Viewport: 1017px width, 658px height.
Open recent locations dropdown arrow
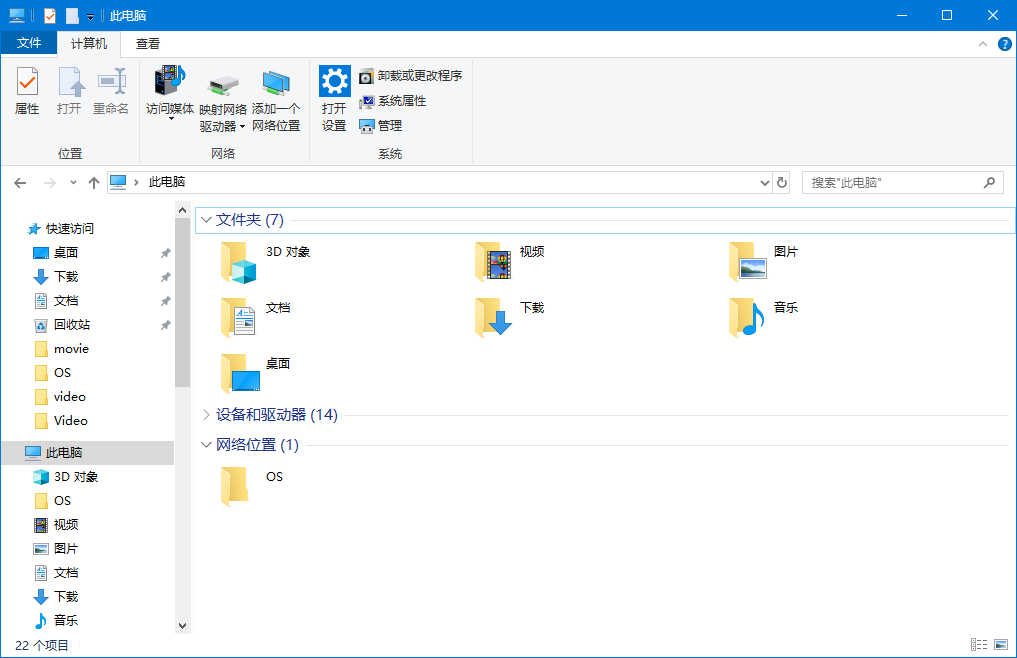73,183
